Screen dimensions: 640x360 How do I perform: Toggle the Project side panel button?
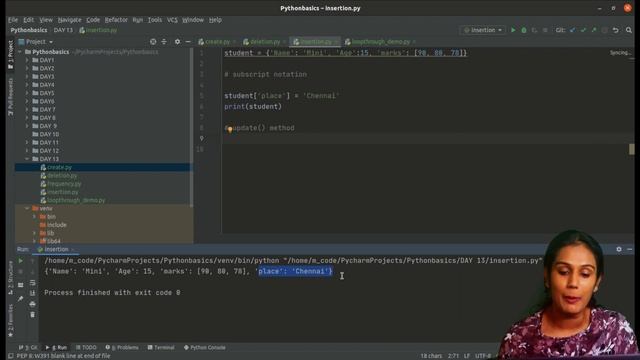coord(11,54)
